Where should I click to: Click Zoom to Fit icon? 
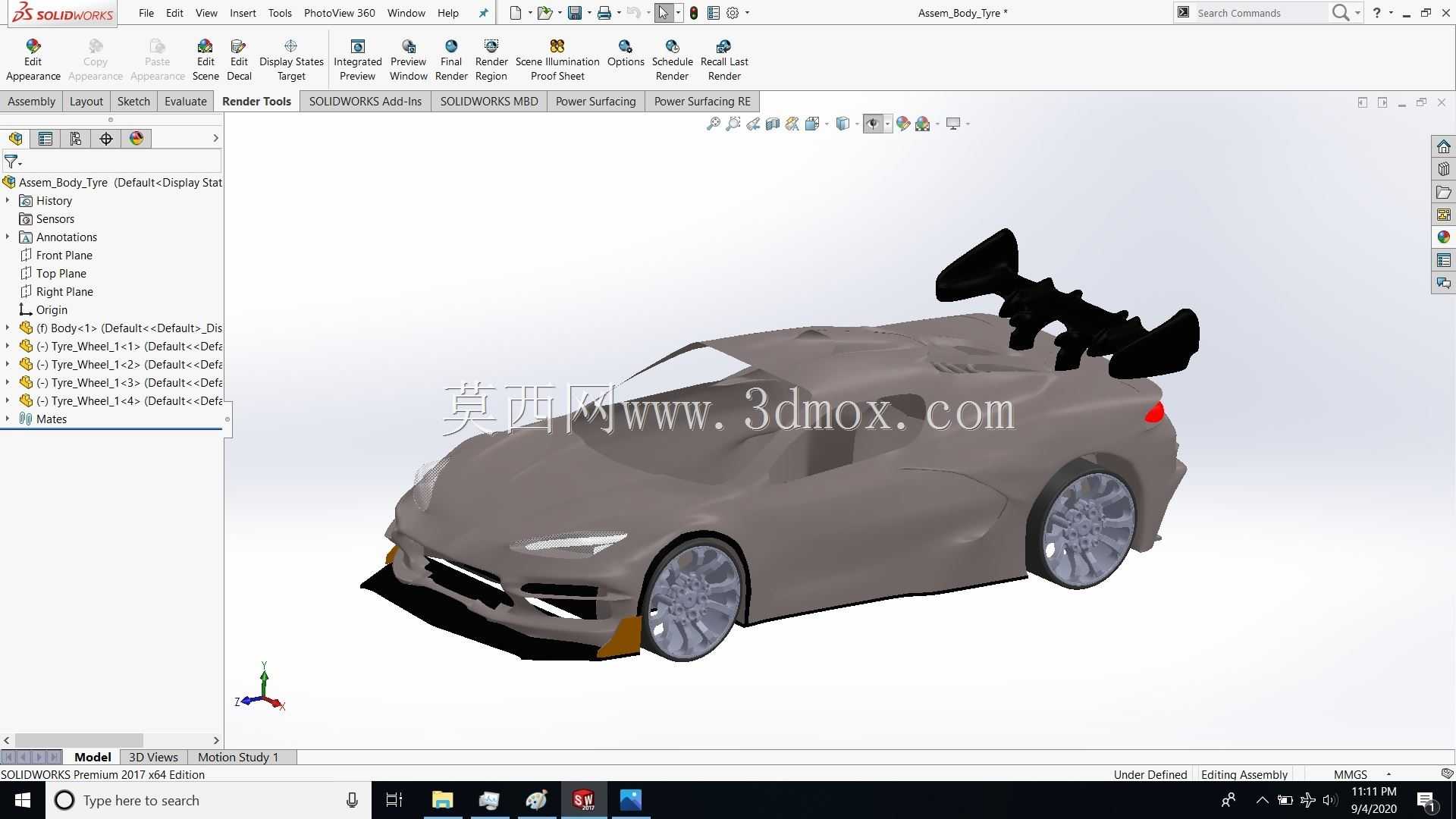714,124
